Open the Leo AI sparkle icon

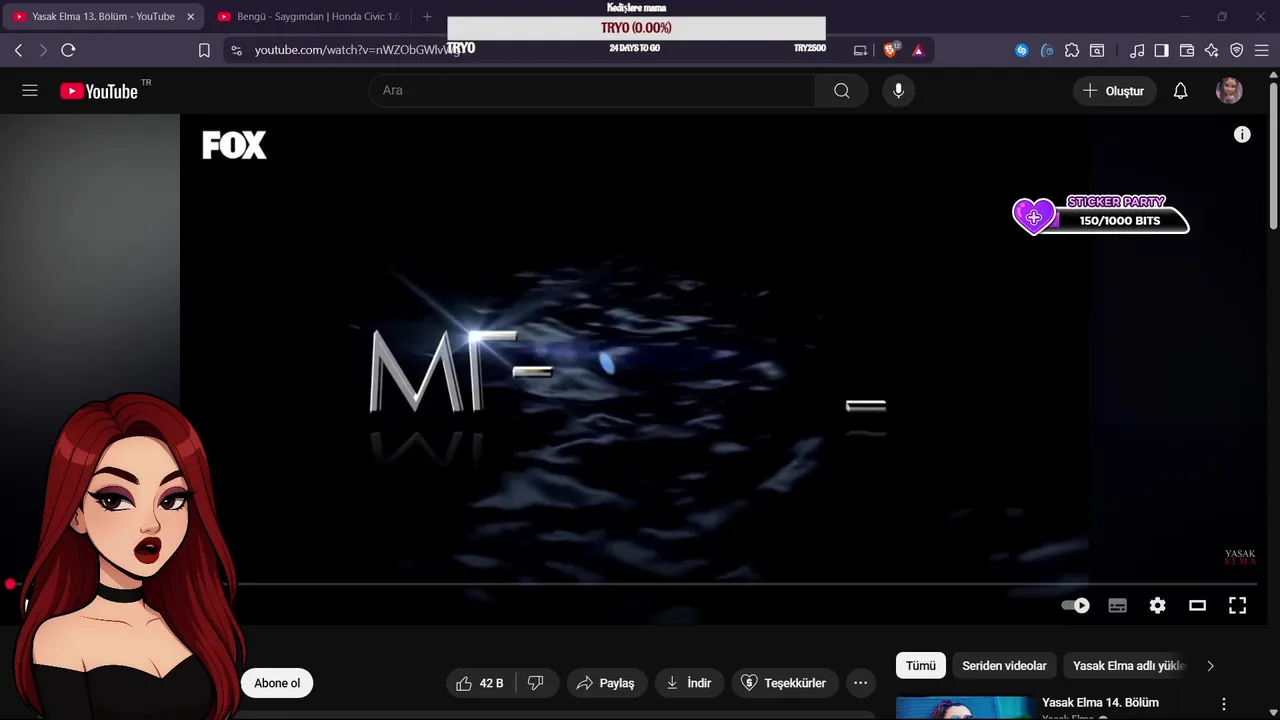(x=1211, y=50)
